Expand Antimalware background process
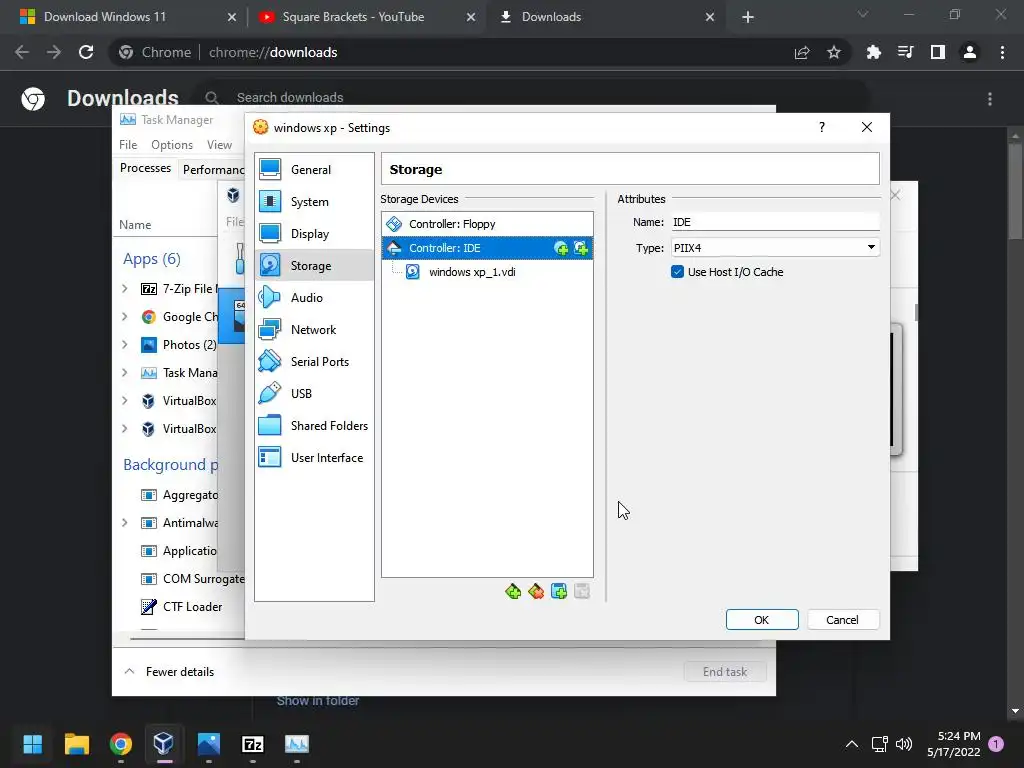Image resolution: width=1024 pixels, height=768 pixels. (125, 523)
